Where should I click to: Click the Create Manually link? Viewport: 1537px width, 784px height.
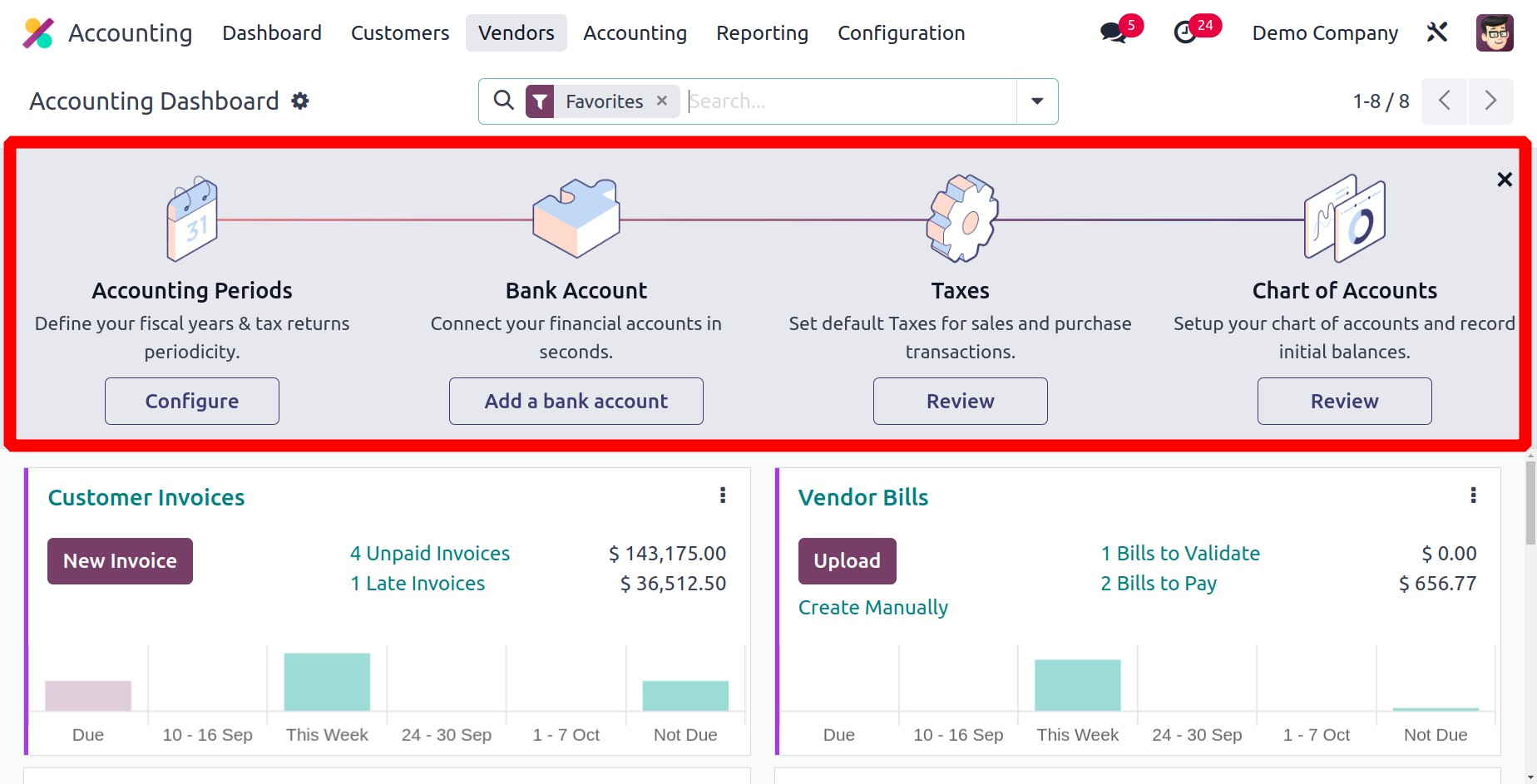tap(872, 608)
